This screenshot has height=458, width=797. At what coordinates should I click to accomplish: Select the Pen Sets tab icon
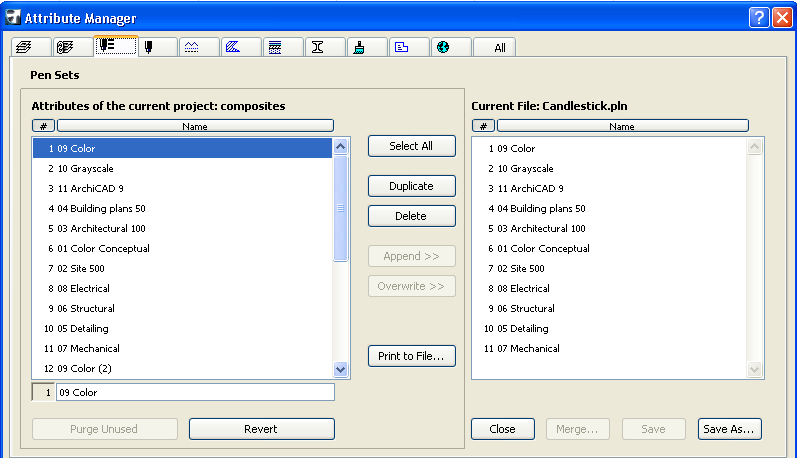(116, 46)
